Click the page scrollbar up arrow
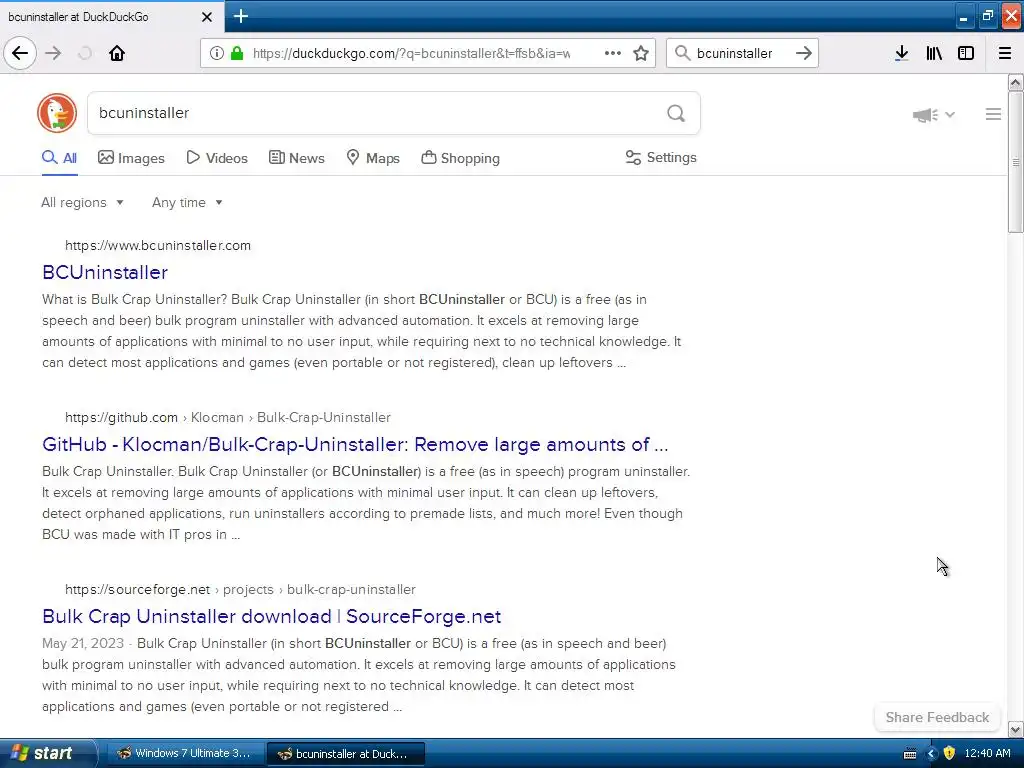This screenshot has width=1024, height=768. tap(1016, 82)
